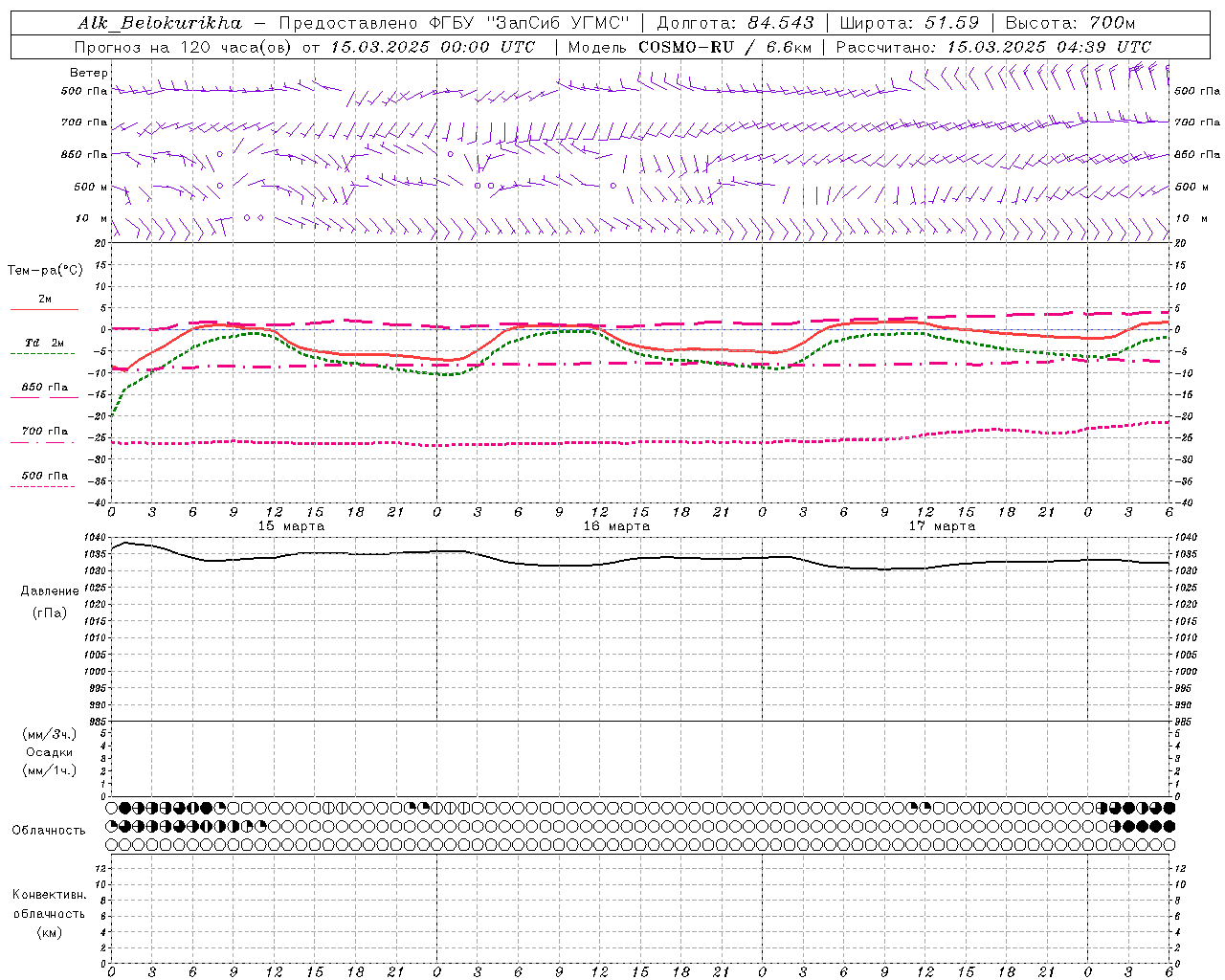The width and height of the screenshot is (1225, 980).
Task: Click the red 2м legend line sample
Action: [44, 309]
